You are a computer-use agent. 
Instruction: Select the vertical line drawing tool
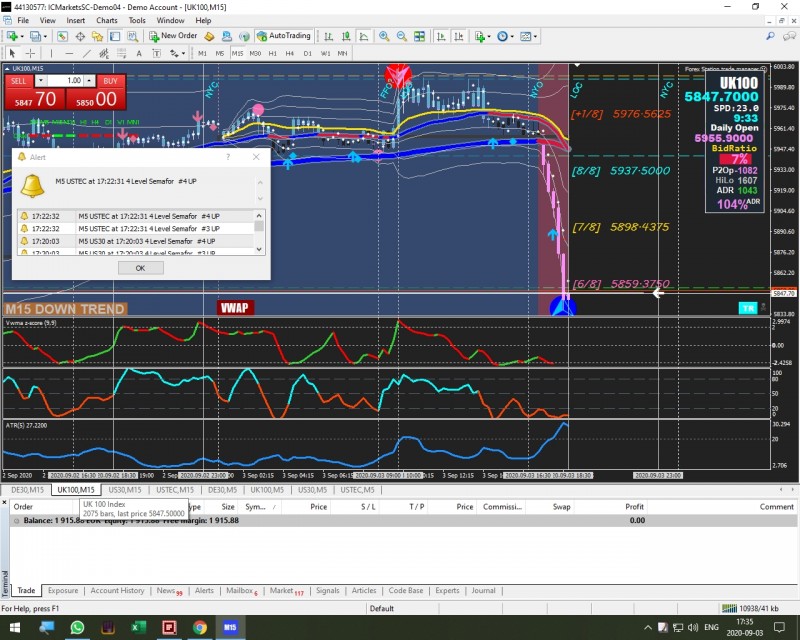tap(53, 53)
